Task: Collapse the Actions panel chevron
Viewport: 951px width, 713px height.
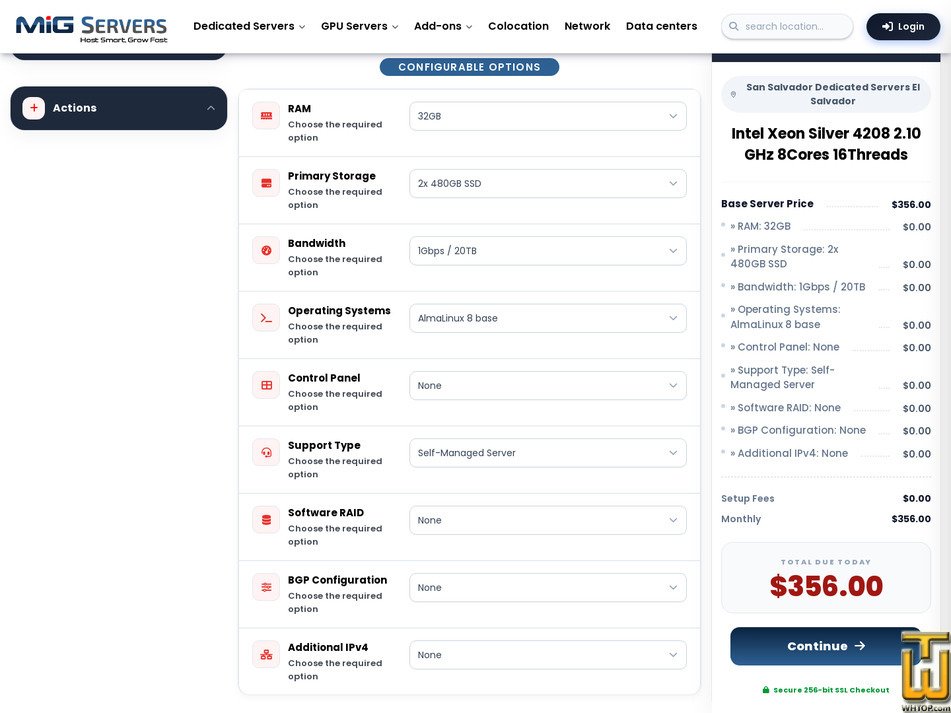Action: click(210, 108)
